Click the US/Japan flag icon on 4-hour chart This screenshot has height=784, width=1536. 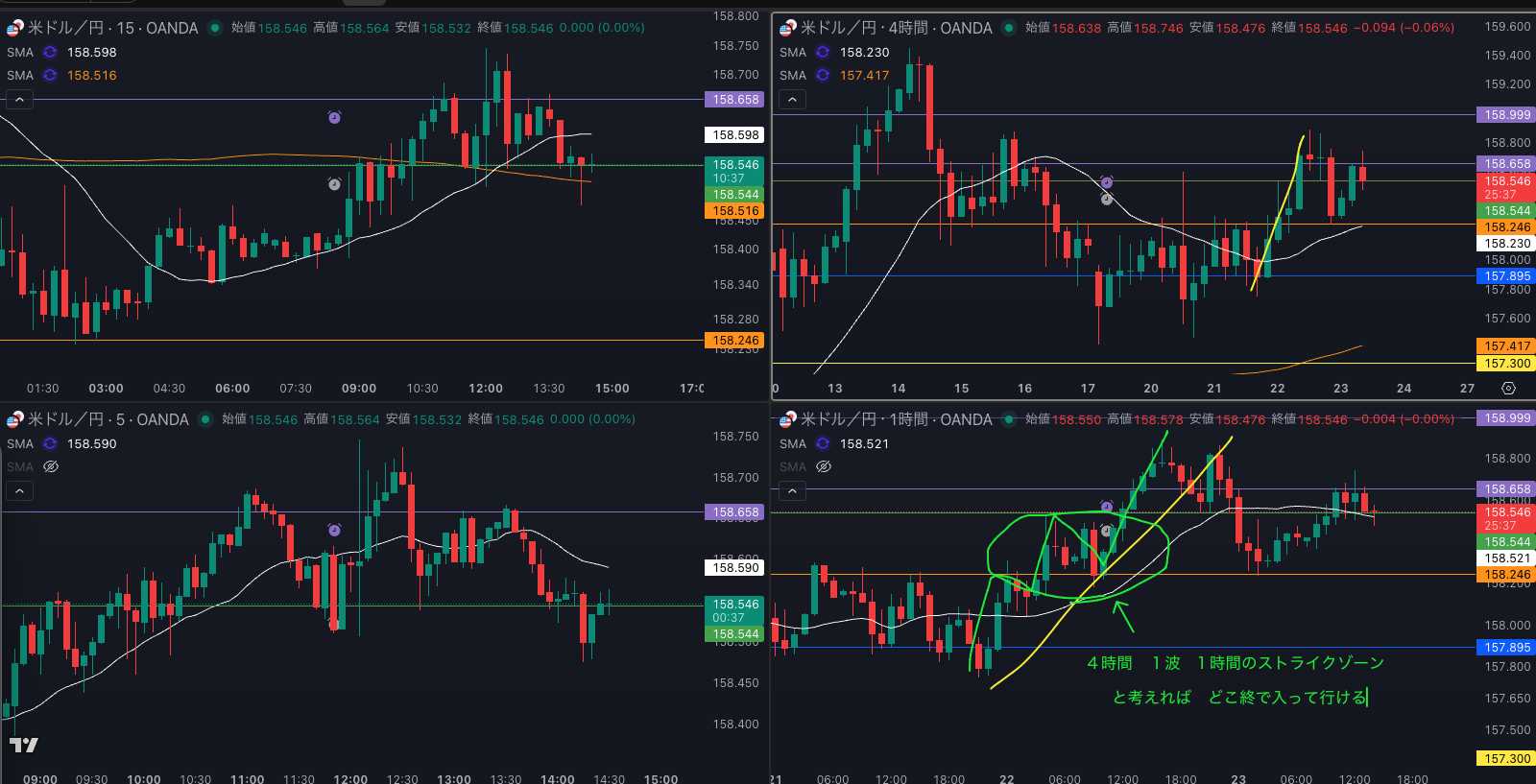click(787, 28)
